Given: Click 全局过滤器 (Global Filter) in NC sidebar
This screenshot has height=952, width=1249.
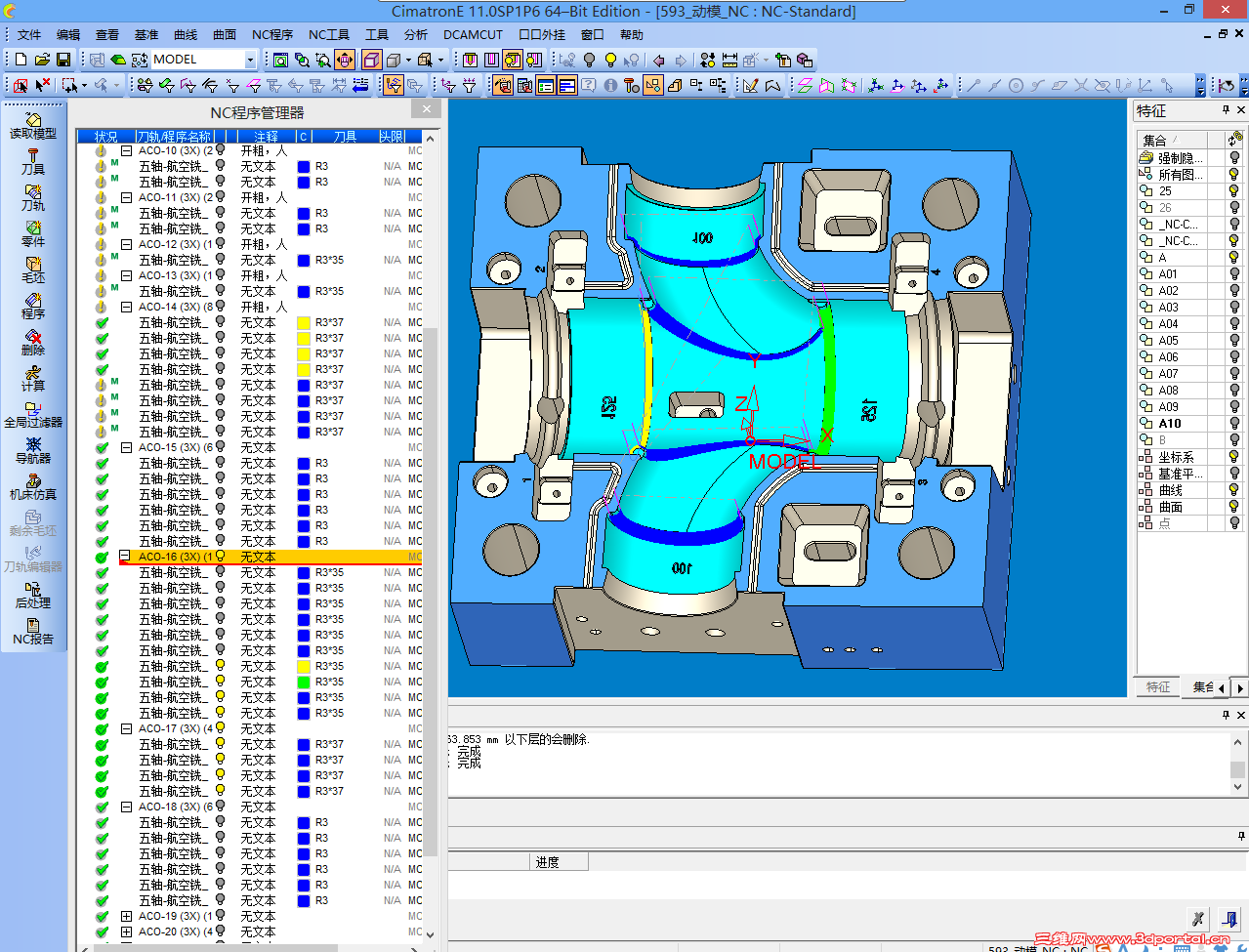Looking at the screenshot, I should [33, 415].
